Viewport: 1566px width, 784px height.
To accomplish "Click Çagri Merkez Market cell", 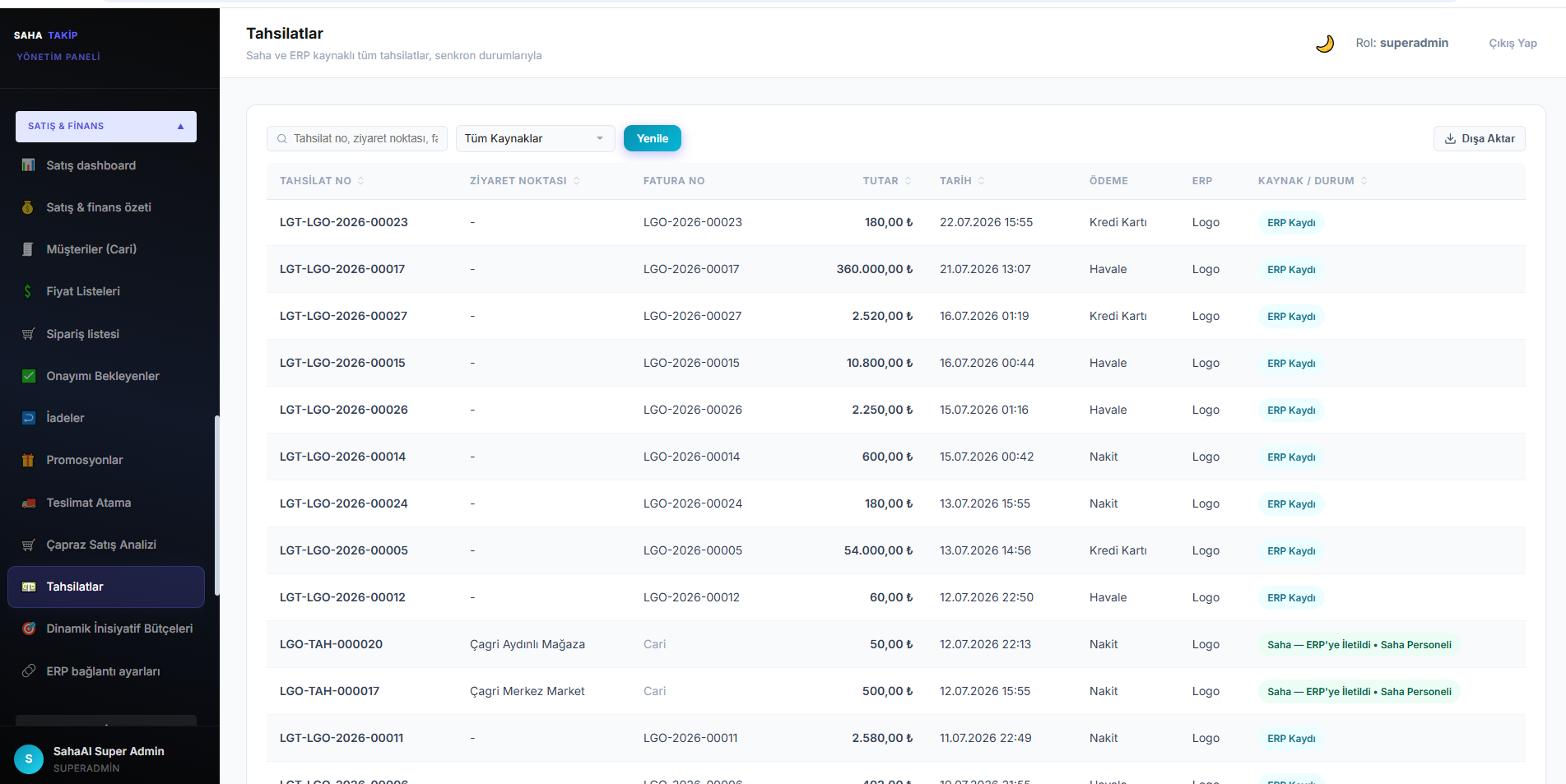I will click(527, 691).
